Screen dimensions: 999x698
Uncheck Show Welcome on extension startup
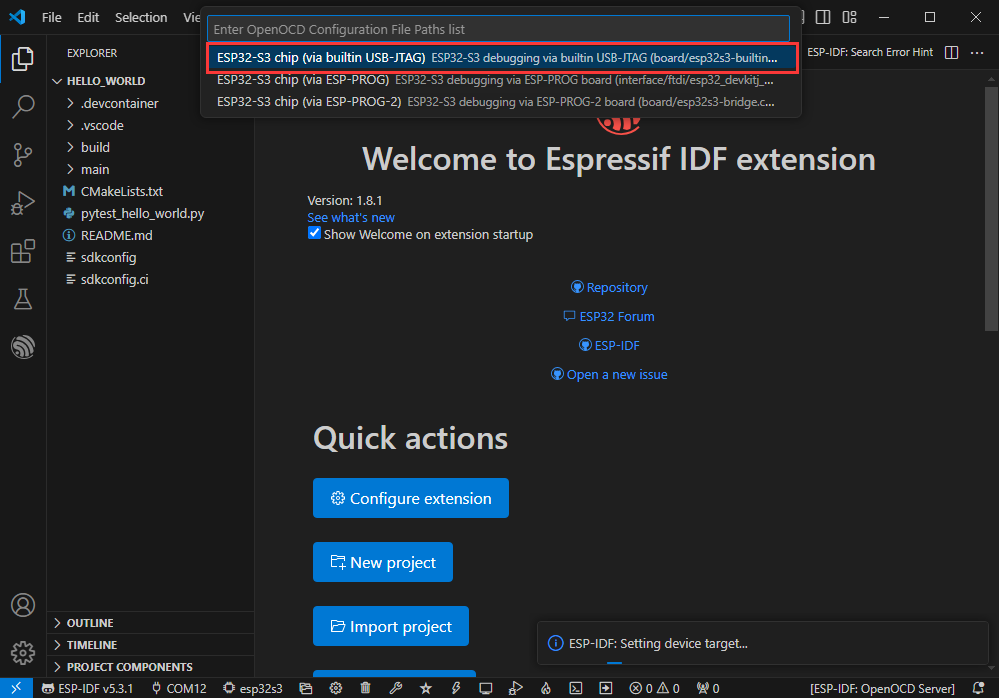click(315, 234)
